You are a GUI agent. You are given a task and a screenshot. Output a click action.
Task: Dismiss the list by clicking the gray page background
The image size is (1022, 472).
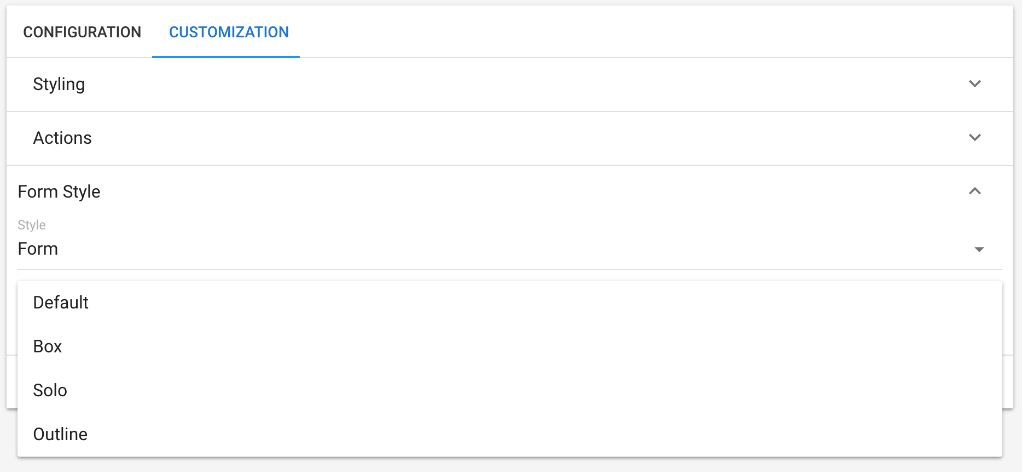[x=1012, y=440]
